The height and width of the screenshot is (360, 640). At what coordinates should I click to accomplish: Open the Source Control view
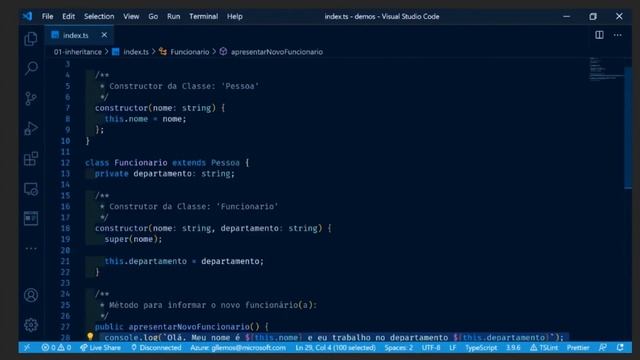[31, 98]
